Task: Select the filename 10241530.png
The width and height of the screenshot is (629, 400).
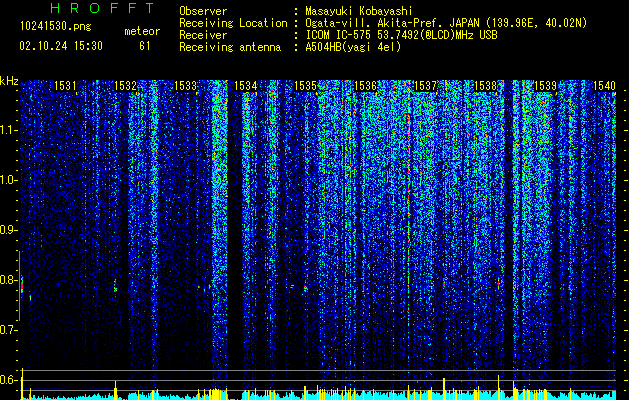Action: [56, 26]
